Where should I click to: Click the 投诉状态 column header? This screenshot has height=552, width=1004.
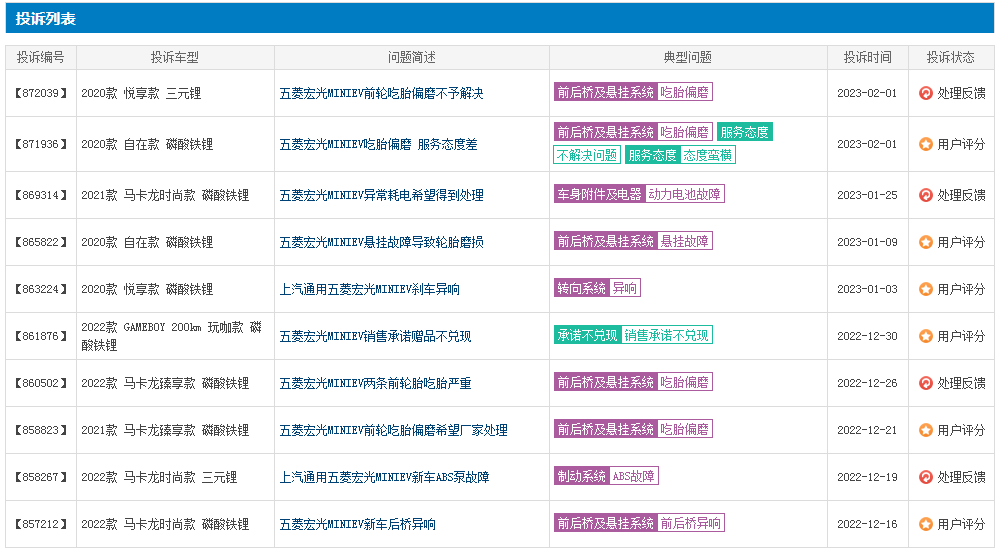tap(950, 57)
